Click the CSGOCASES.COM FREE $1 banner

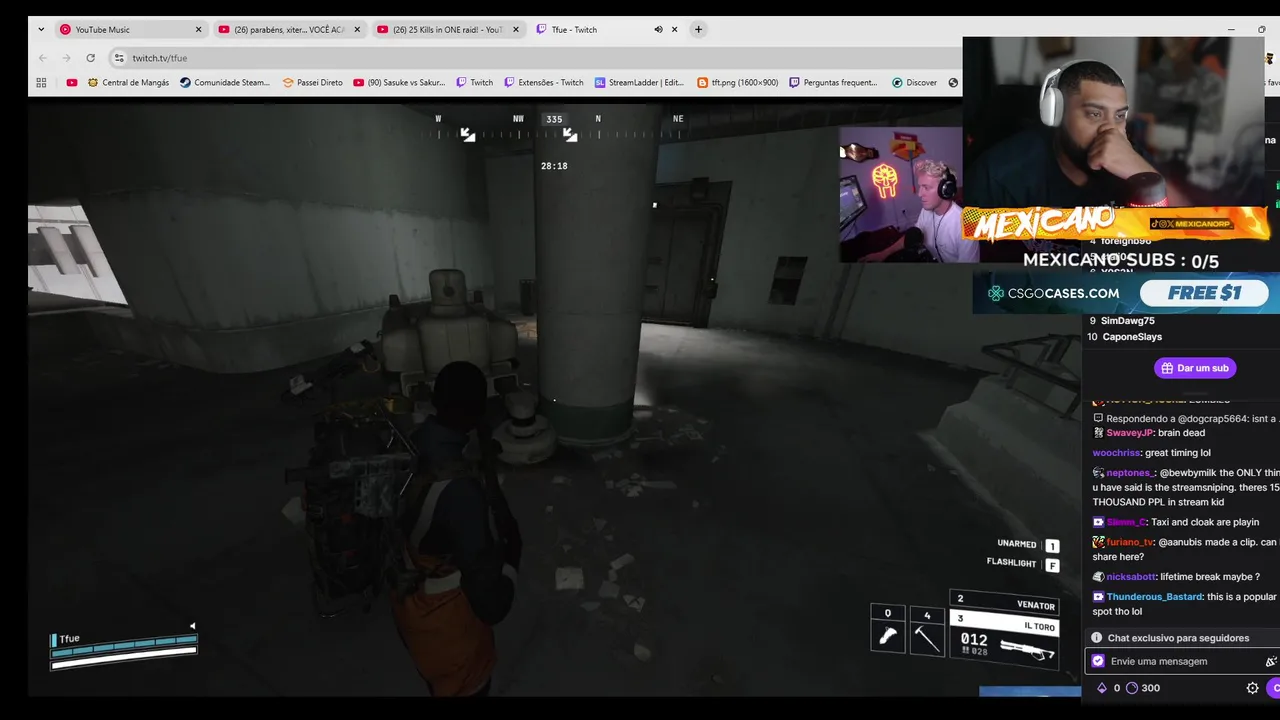pos(1126,293)
